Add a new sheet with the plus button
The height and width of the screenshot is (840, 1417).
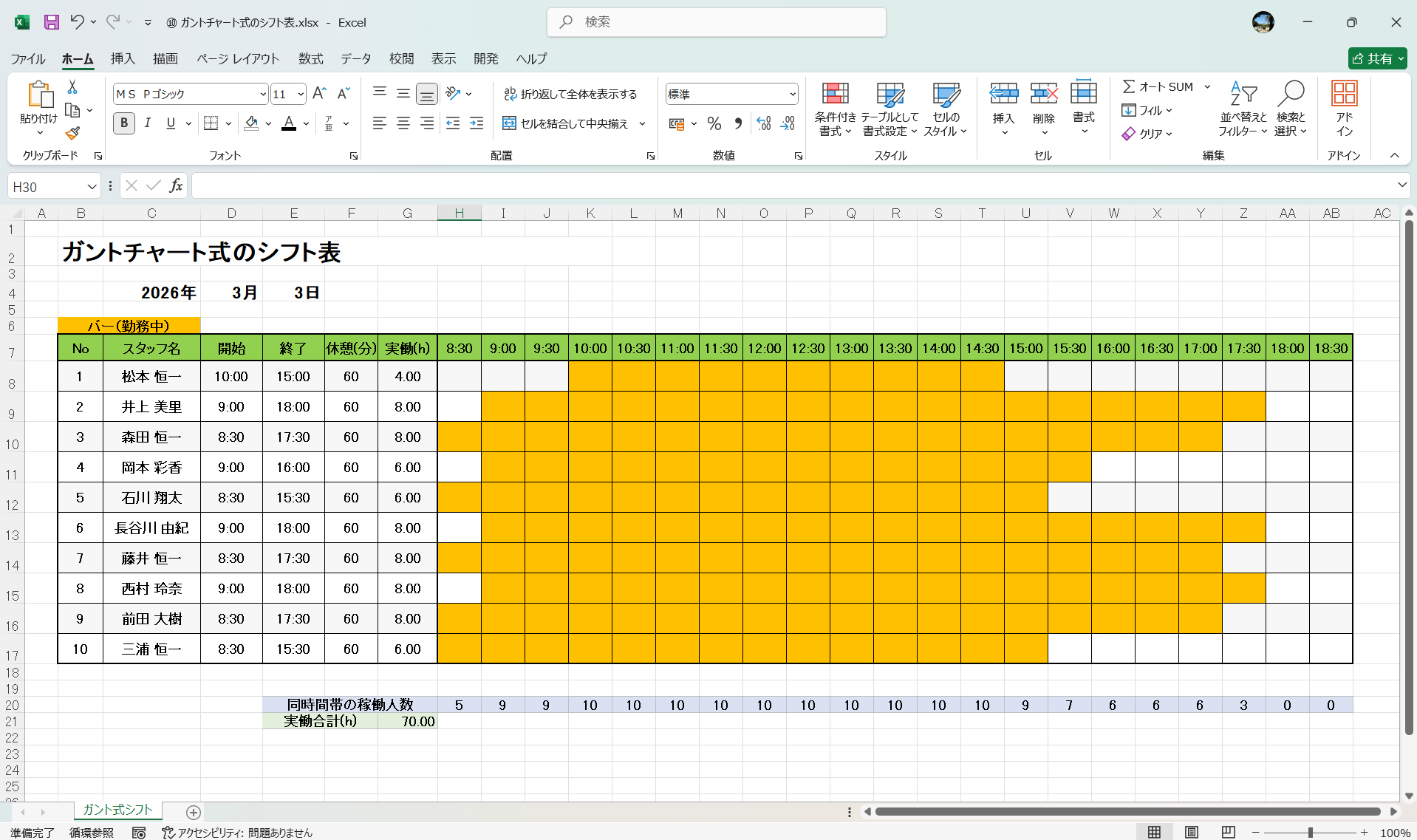pos(193,813)
